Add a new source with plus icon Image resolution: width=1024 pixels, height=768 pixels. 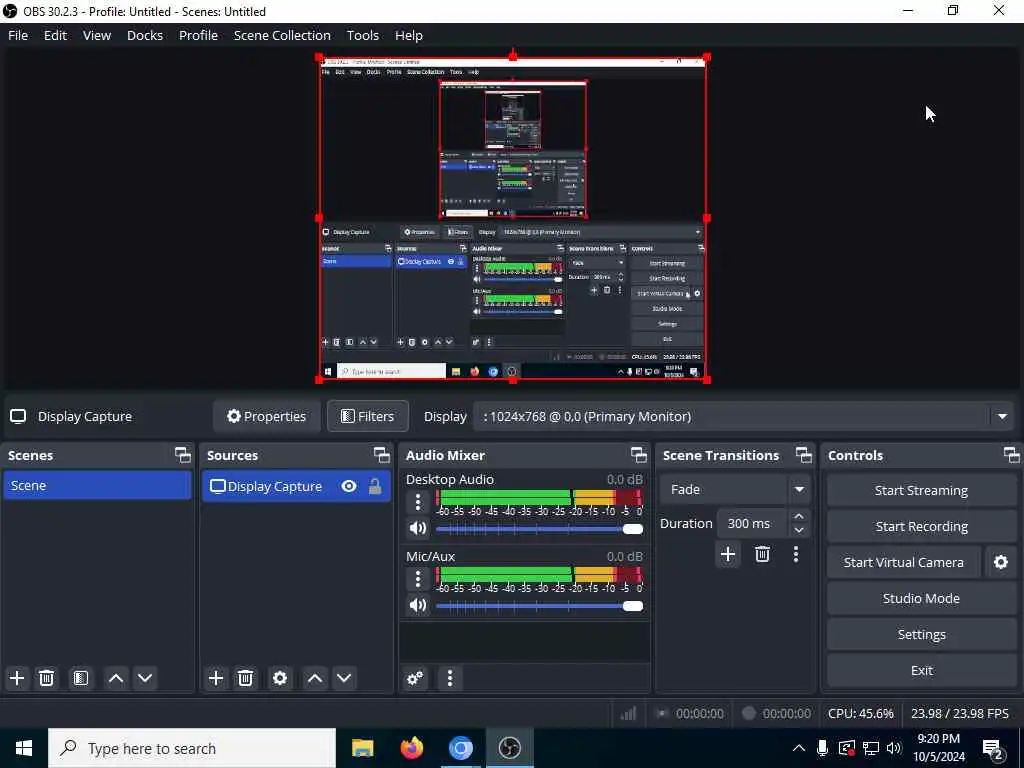point(216,678)
